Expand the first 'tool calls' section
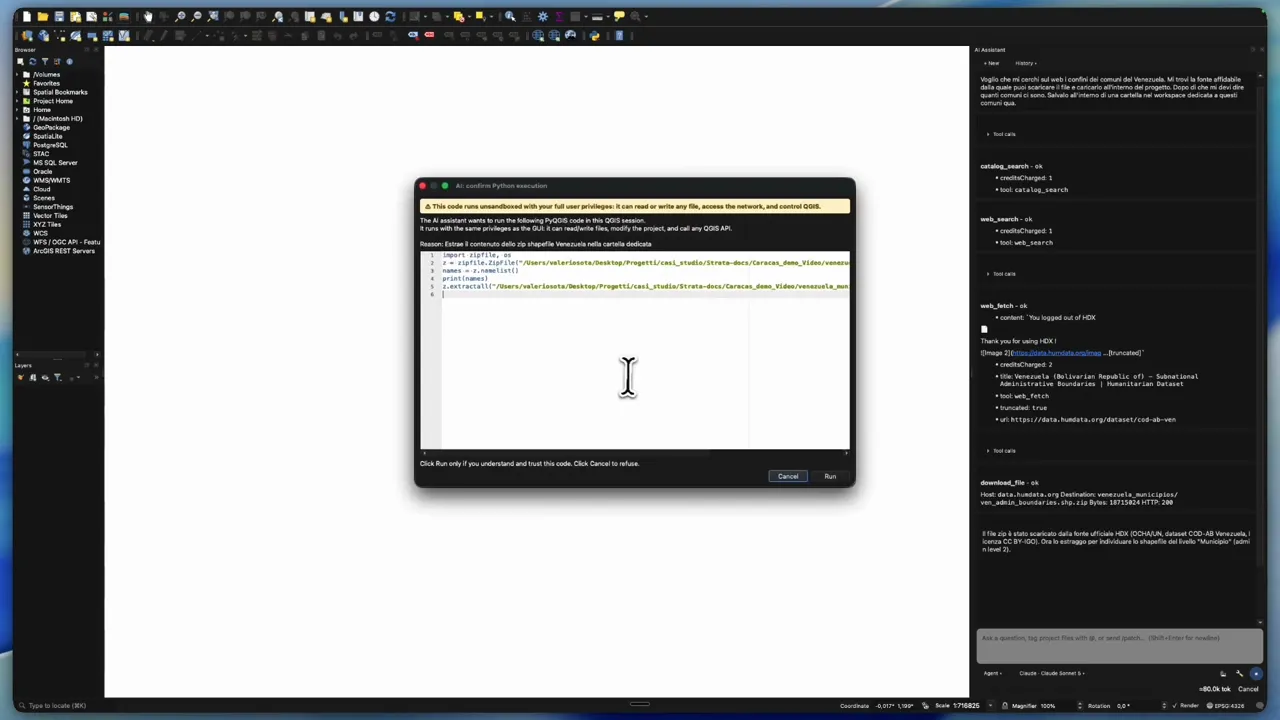This screenshot has height=720, width=1280. click(x=1002, y=134)
